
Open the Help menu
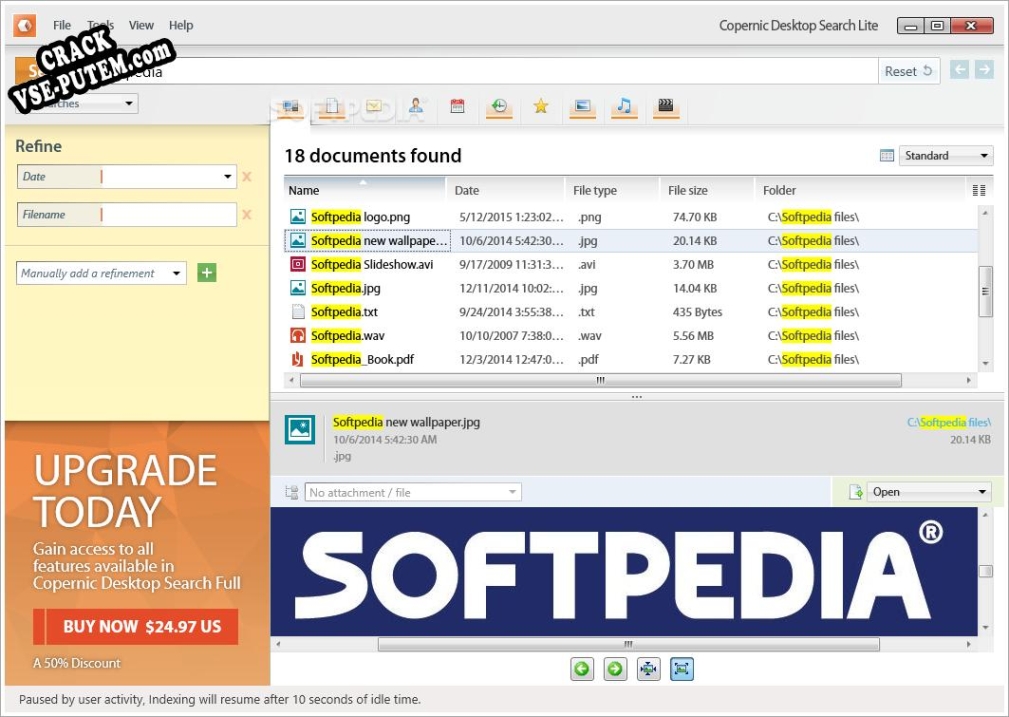click(x=181, y=25)
